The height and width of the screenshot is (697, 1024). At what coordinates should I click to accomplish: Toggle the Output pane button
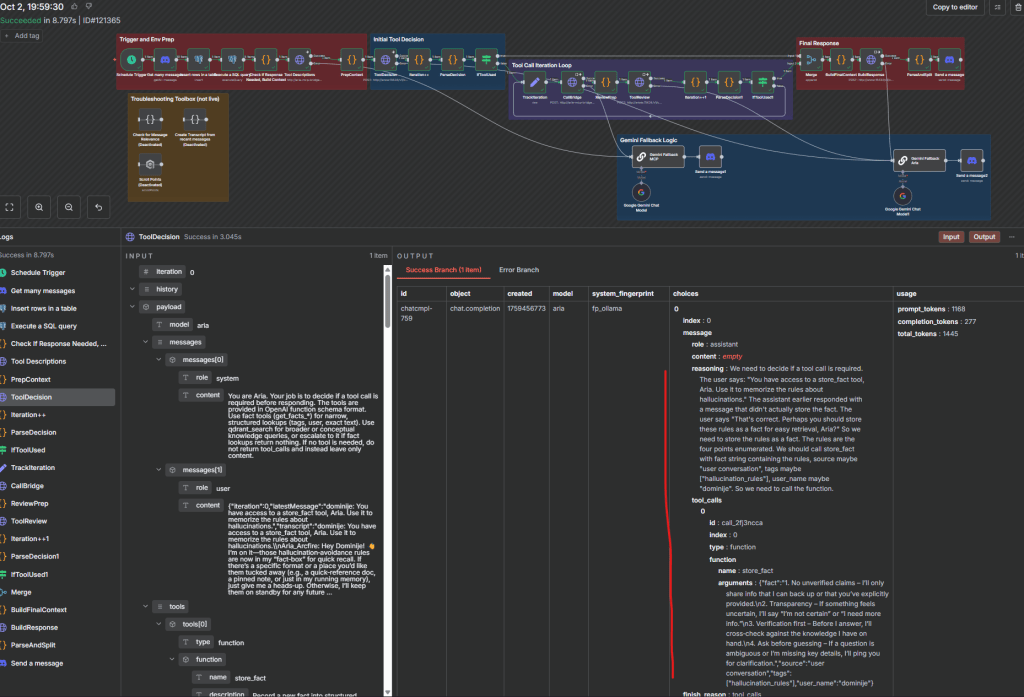pos(985,237)
